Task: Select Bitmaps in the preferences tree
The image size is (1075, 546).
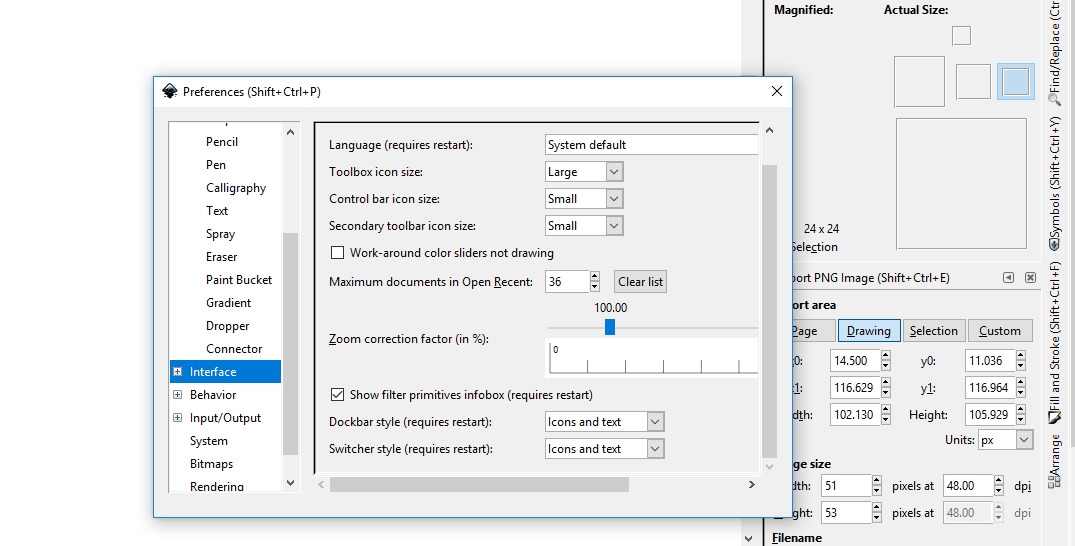Action: coord(211,464)
